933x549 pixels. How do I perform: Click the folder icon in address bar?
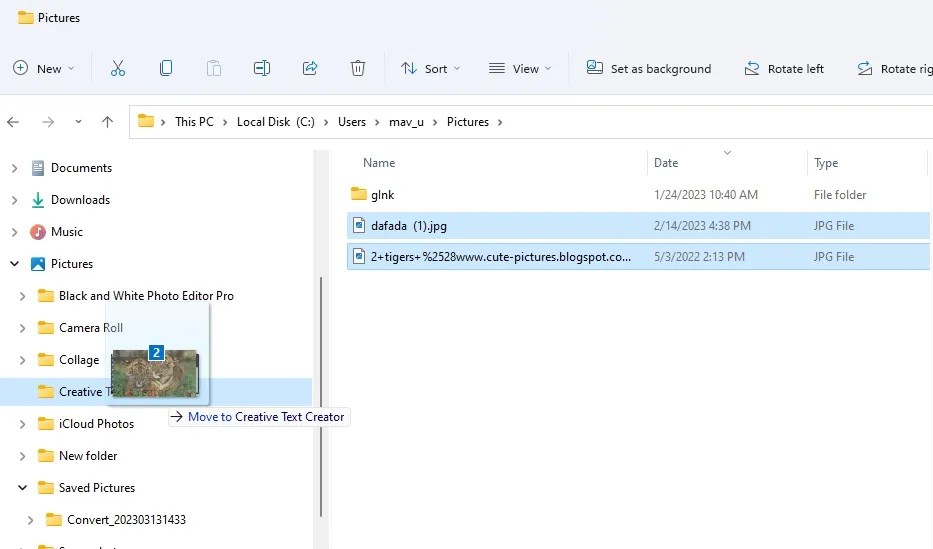pyautogui.click(x=146, y=121)
